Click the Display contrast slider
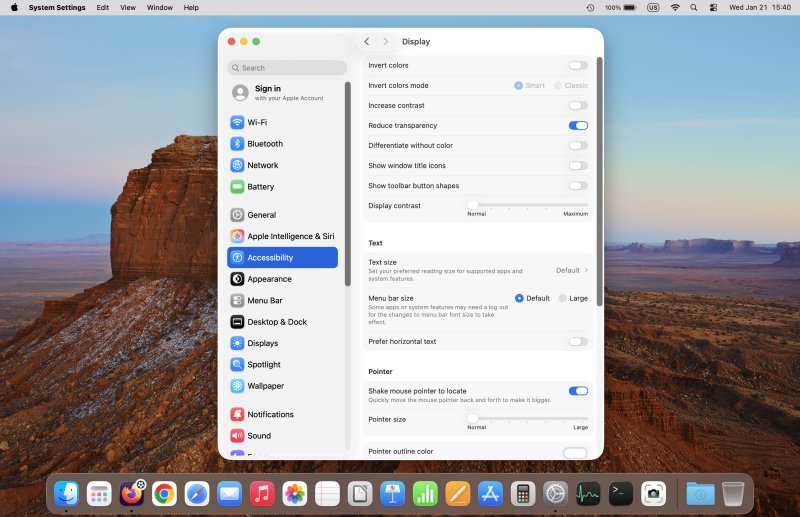Screen dimensions: 800x517 [528, 205]
